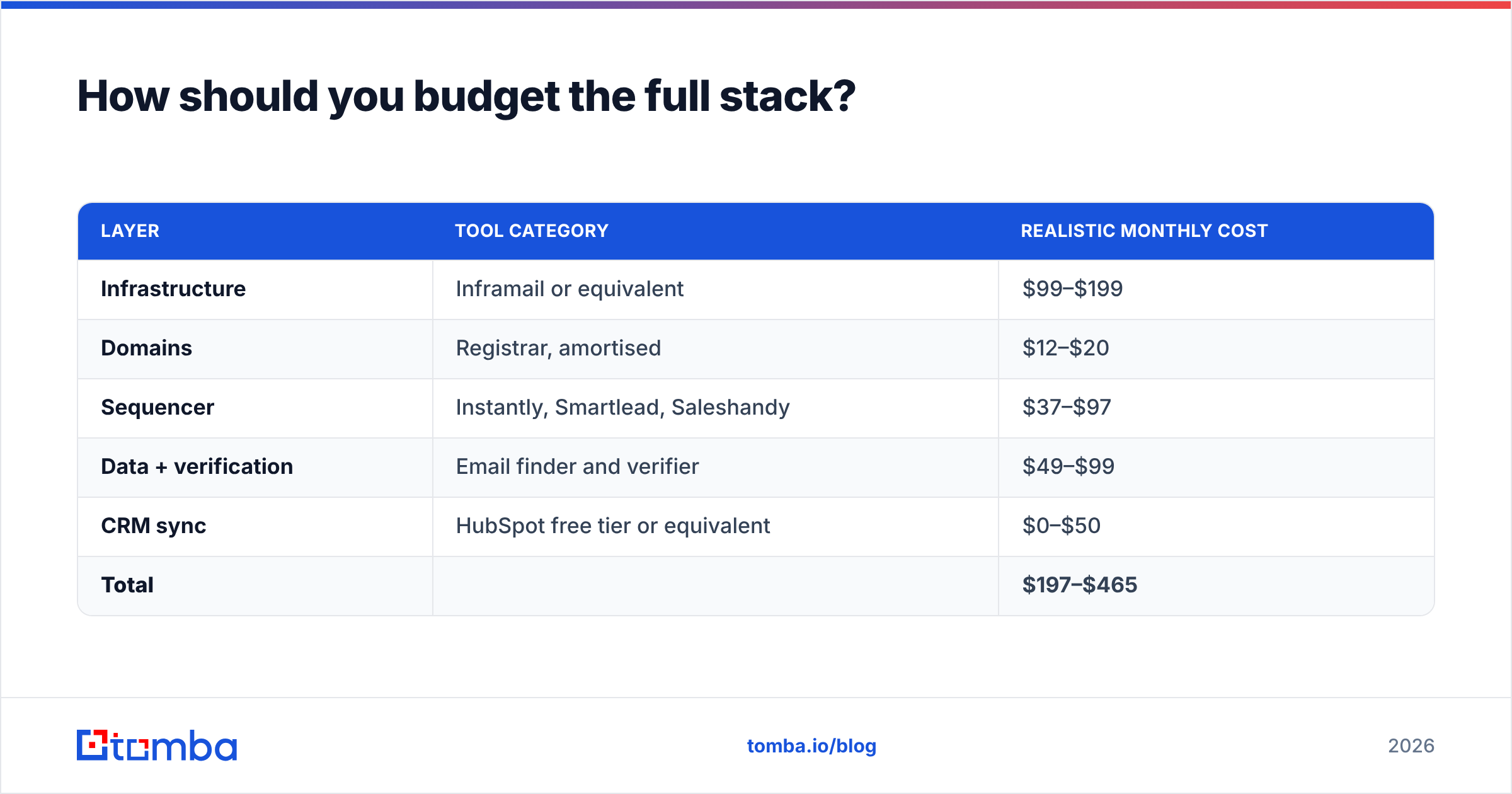This screenshot has width=1512, height=794.
Task: Open the tomba.io/blog link
Action: click(x=811, y=746)
